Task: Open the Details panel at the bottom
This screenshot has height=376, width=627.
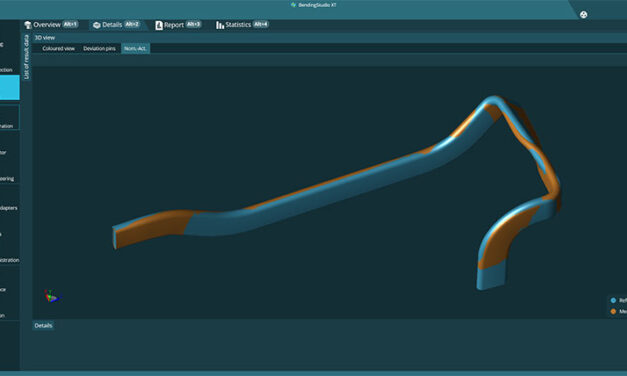Action: click(x=43, y=326)
